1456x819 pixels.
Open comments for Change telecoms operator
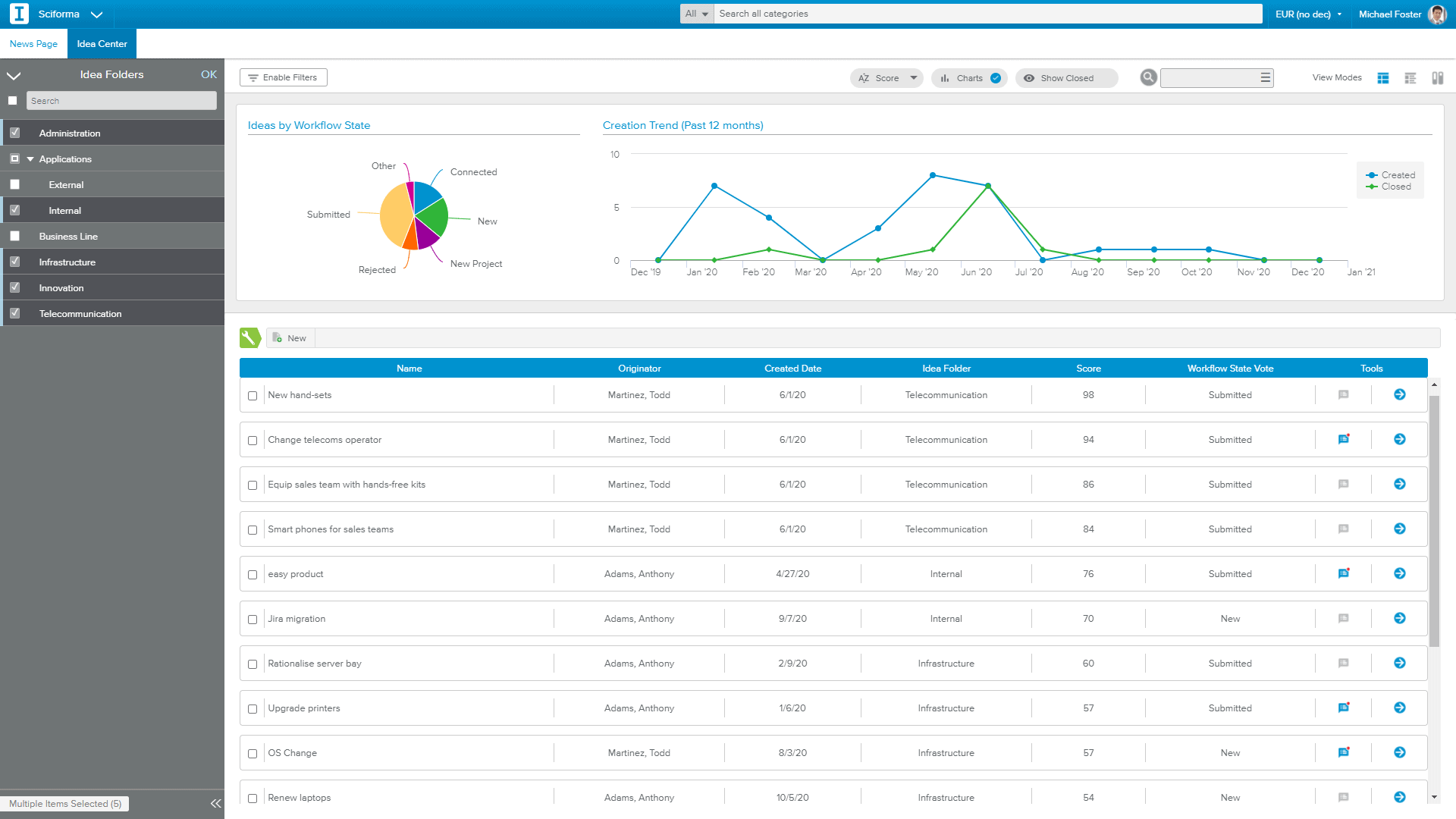click(x=1343, y=439)
